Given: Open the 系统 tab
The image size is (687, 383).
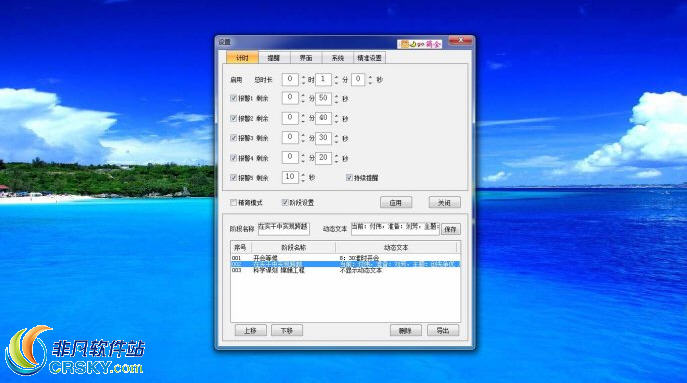Looking at the screenshot, I should click(337, 58).
